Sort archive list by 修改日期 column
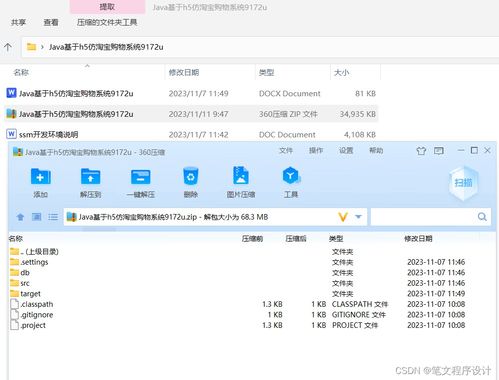Image resolution: width=499 pixels, height=380 pixels. [418, 239]
